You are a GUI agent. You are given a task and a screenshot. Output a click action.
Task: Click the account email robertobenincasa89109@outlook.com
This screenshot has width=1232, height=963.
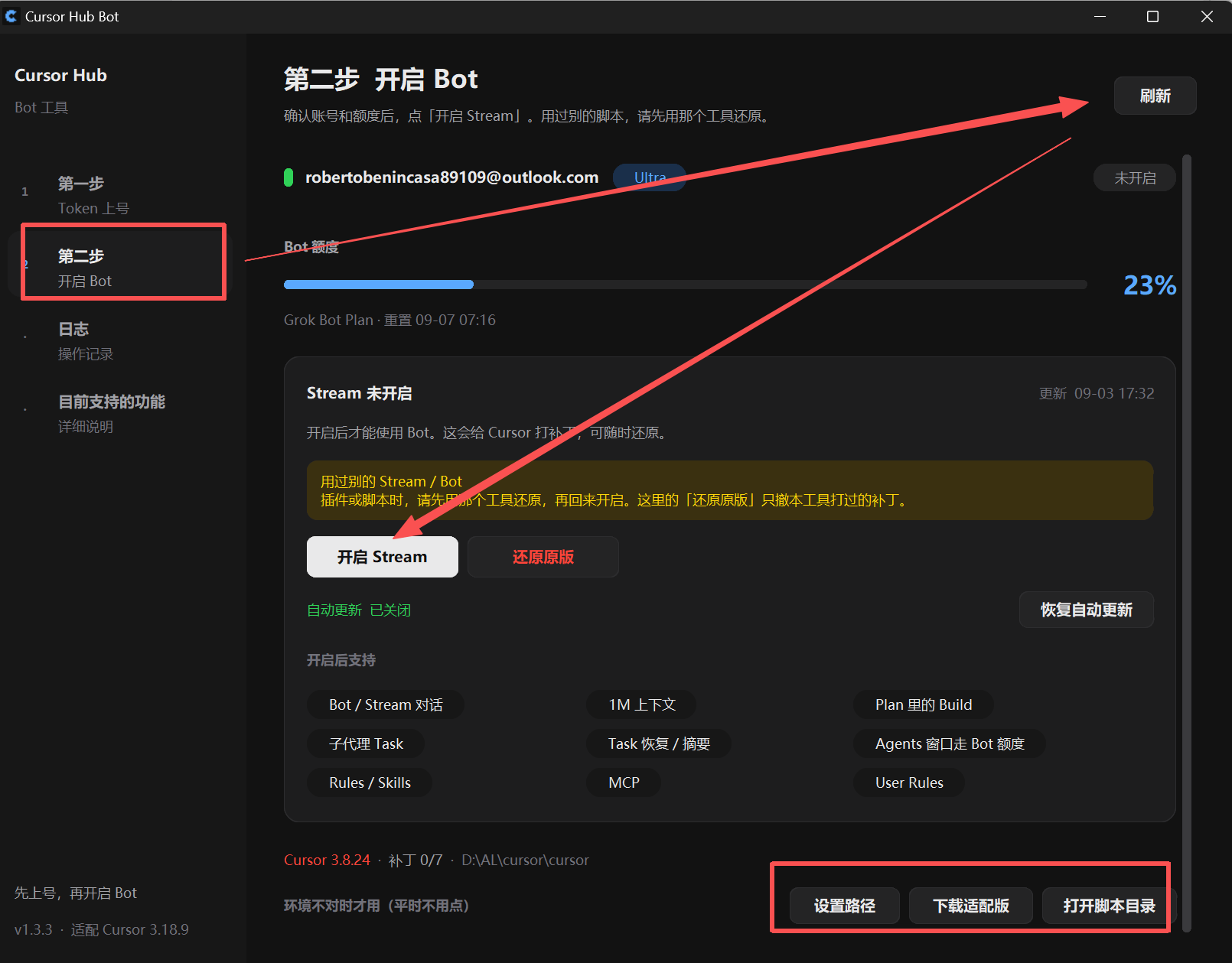pyautogui.click(x=451, y=177)
